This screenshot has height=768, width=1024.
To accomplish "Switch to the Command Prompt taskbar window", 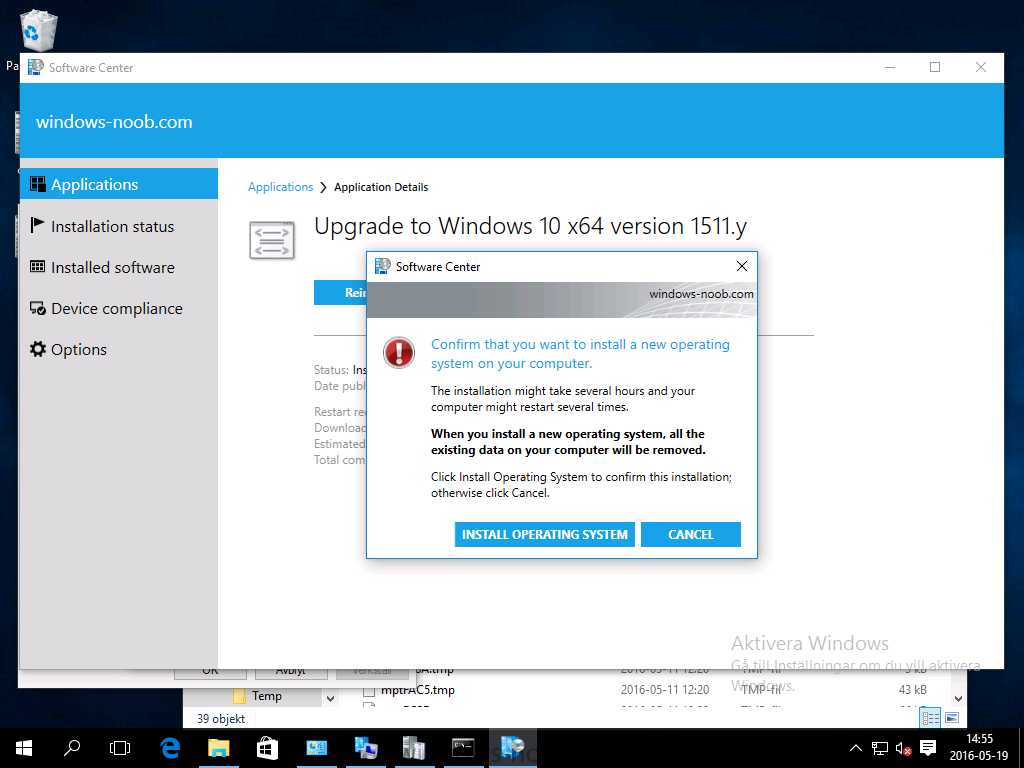I will (x=463, y=748).
